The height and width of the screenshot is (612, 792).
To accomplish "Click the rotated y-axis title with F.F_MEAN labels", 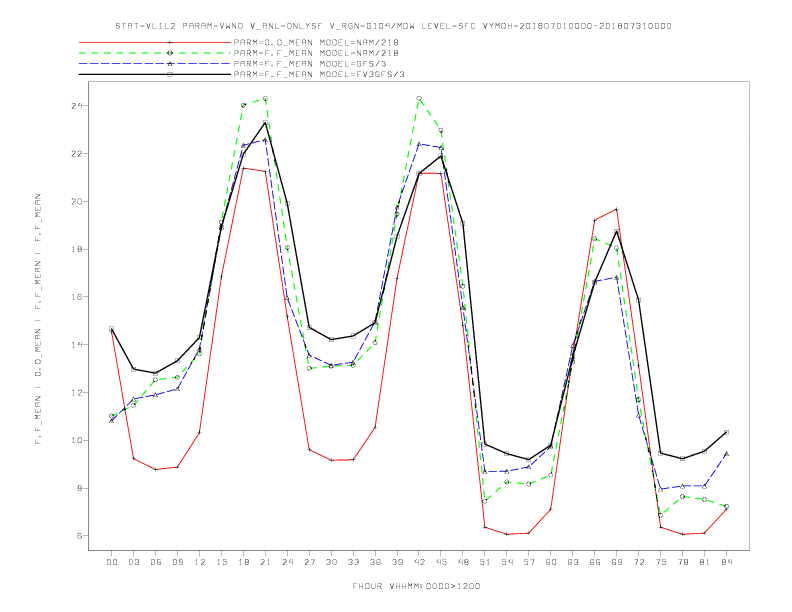I will 38,319.
